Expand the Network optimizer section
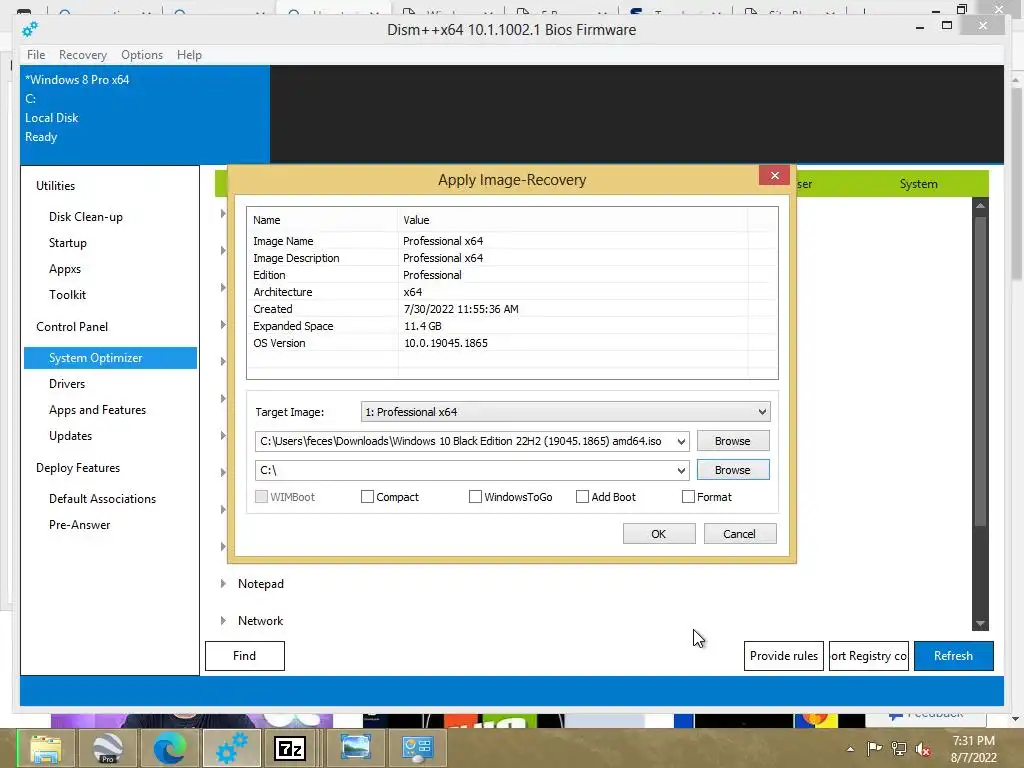 click(x=223, y=620)
